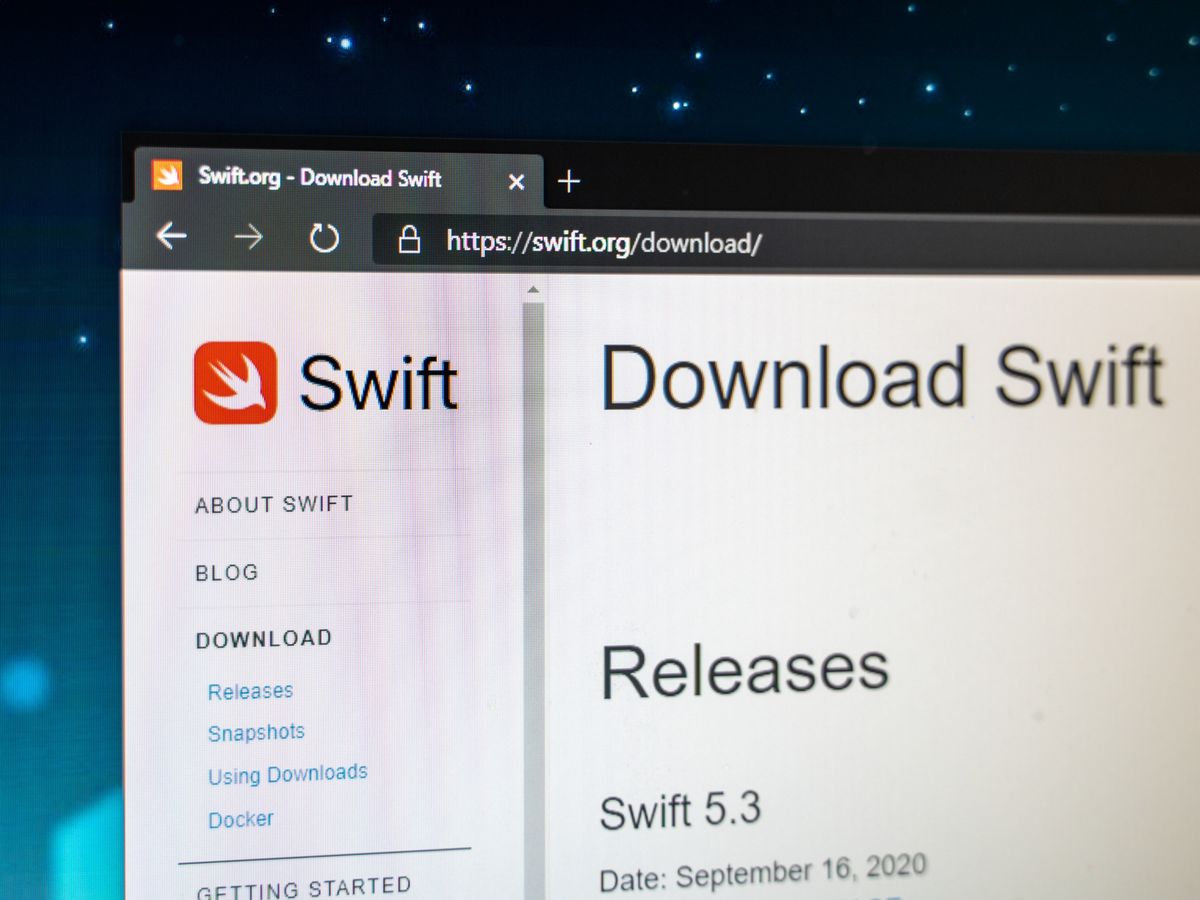The width and height of the screenshot is (1200, 900).
Task: Open the GETTING STARTED section
Action: [304, 884]
